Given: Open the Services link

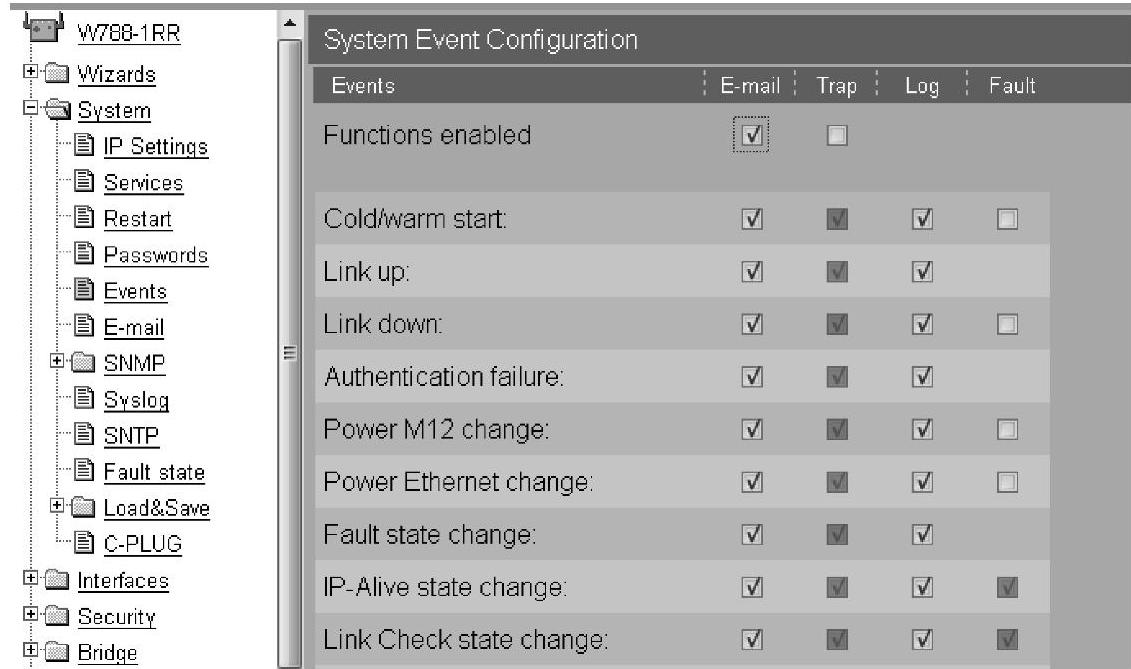Looking at the screenshot, I should pyautogui.click(x=143, y=183).
